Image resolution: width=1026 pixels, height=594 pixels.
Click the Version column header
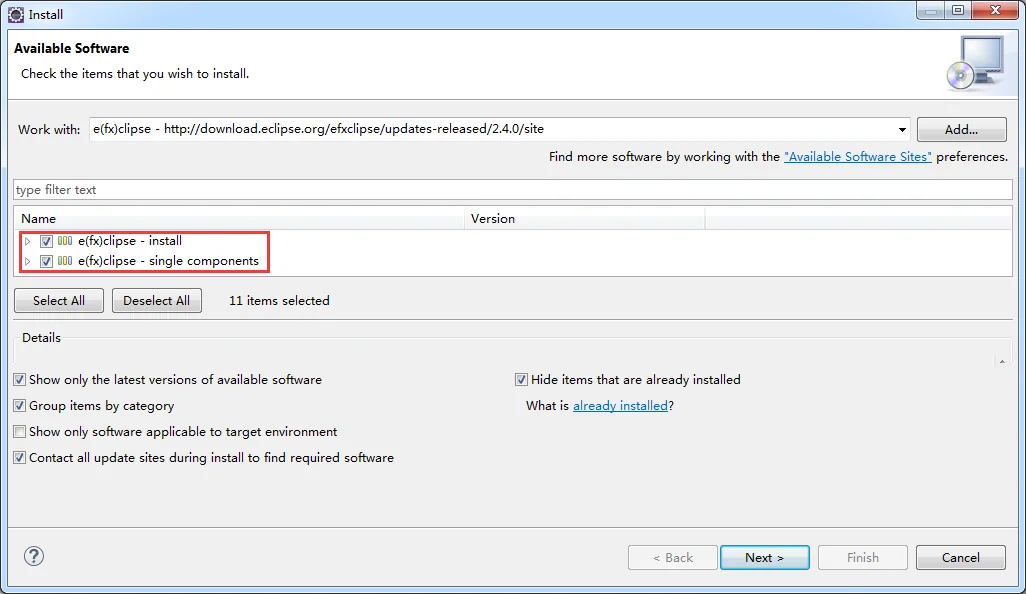585,218
